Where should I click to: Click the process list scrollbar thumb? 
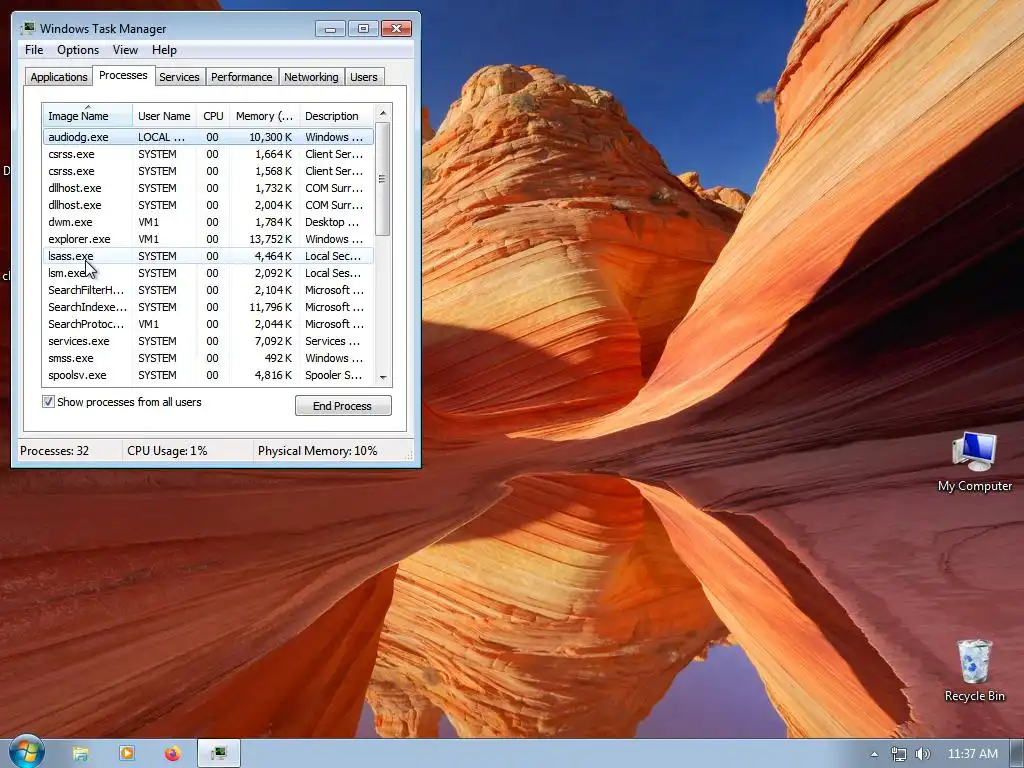click(x=383, y=179)
